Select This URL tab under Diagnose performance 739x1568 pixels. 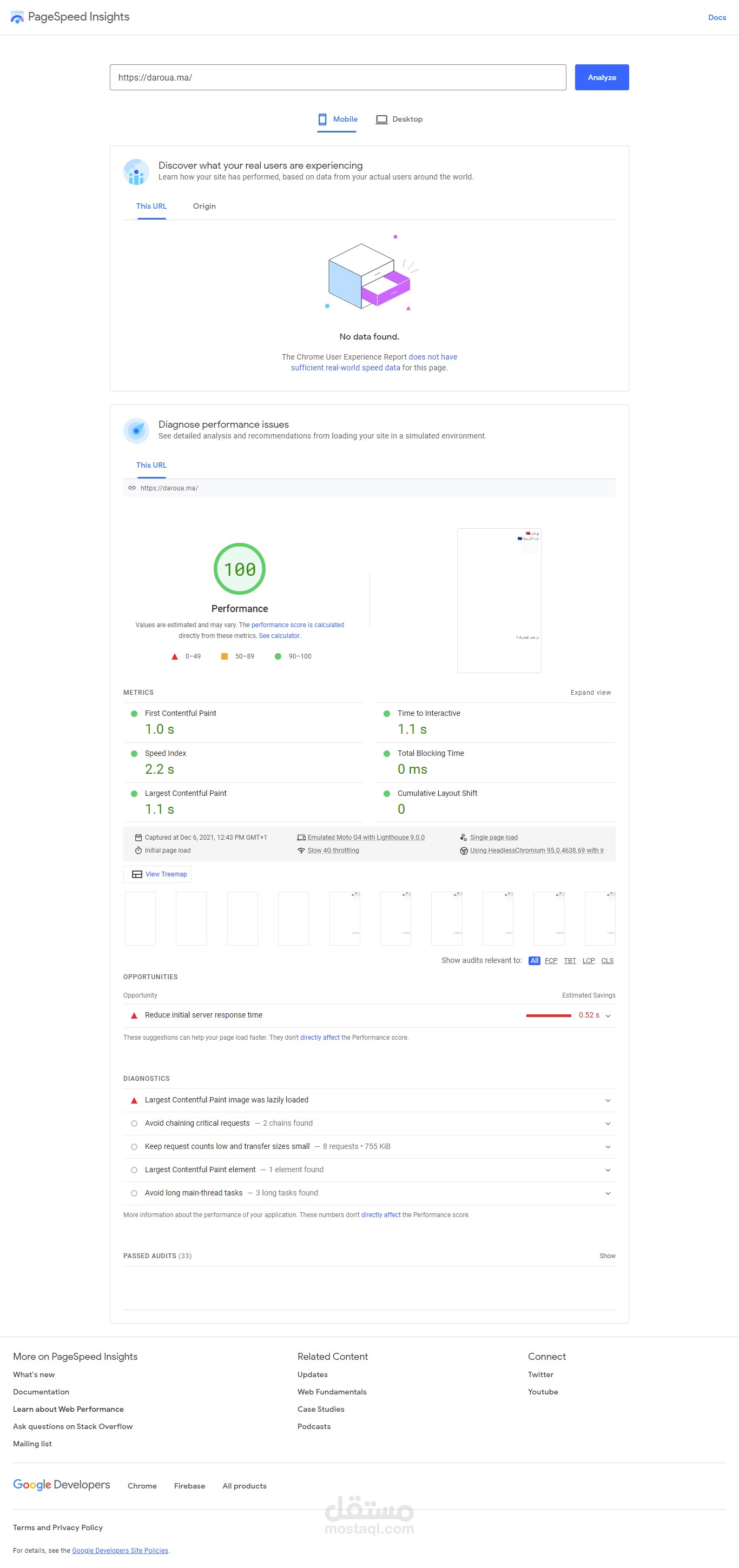[151, 465]
